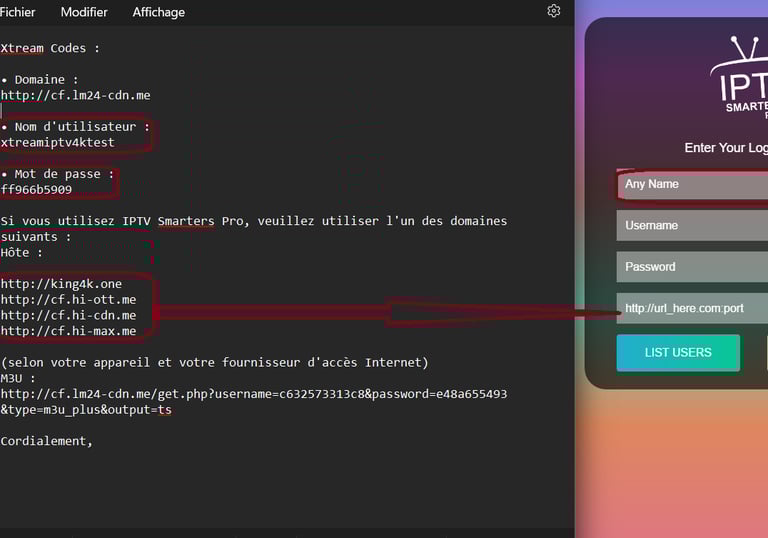The height and width of the screenshot is (538, 768).
Task: Click the 'Hôte :' label
Action: [x=22, y=253]
